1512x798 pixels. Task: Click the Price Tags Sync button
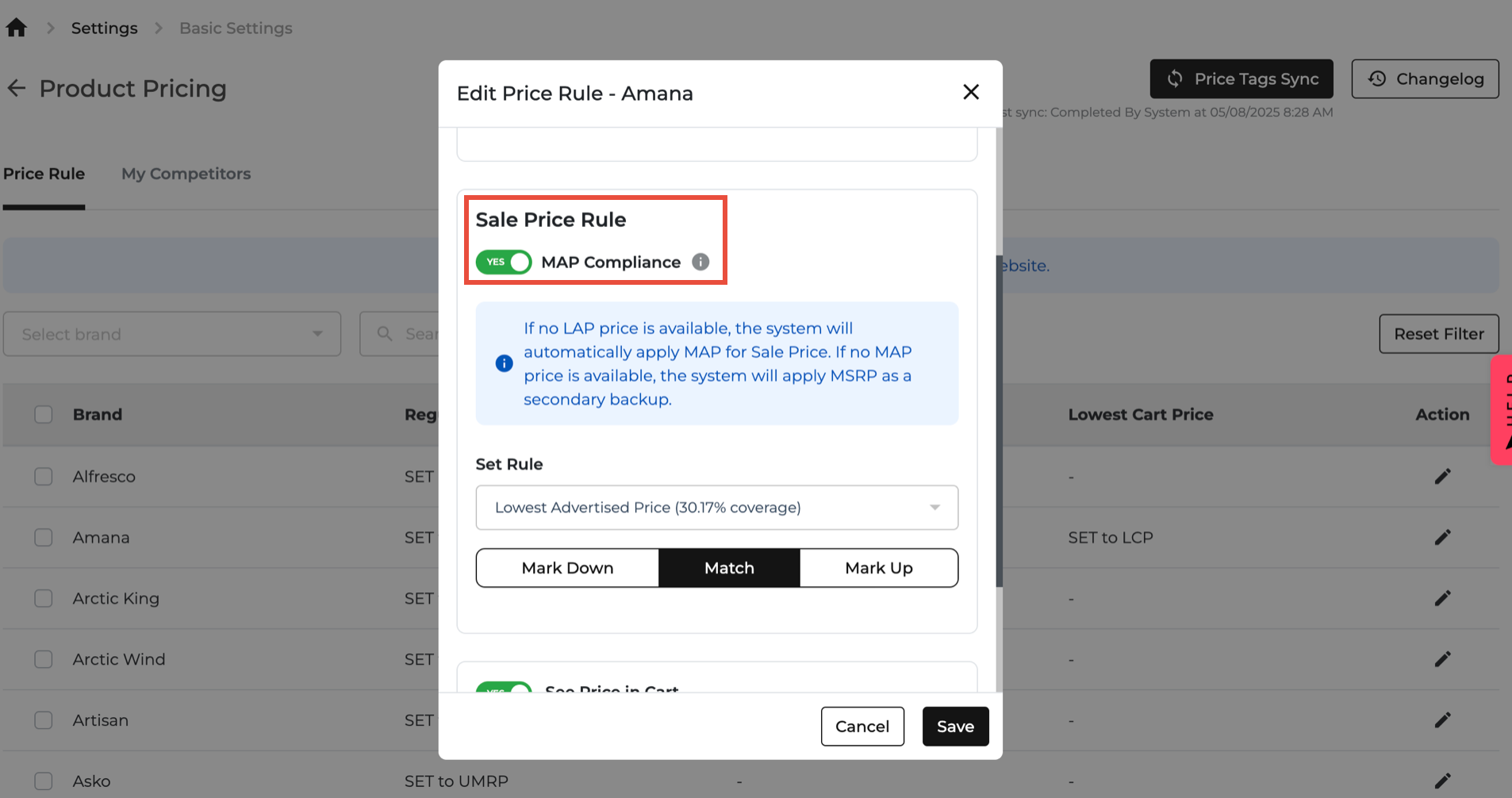point(1241,79)
